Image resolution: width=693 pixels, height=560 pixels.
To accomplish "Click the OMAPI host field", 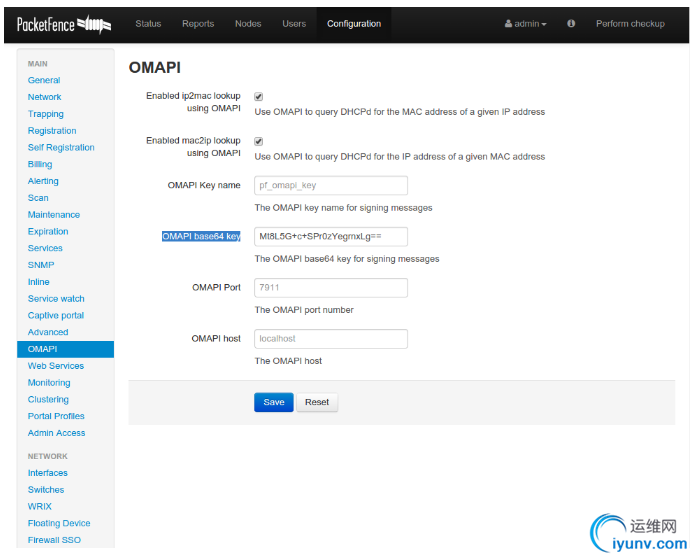I will click(x=331, y=339).
